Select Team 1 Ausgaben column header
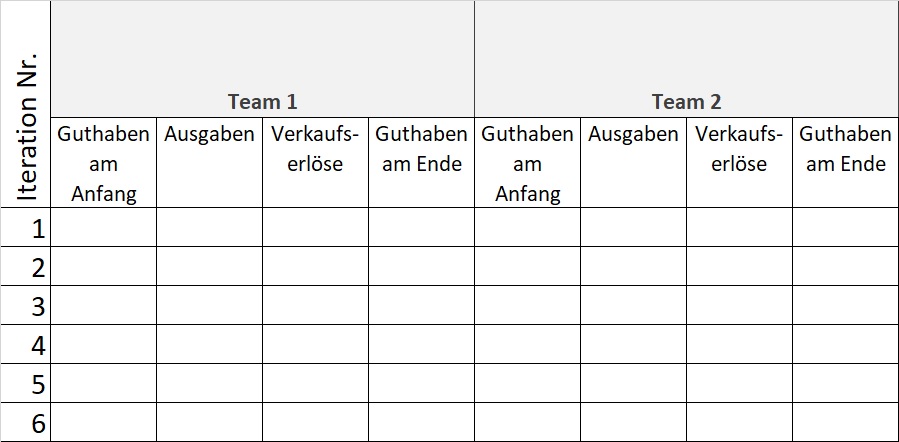 209,134
